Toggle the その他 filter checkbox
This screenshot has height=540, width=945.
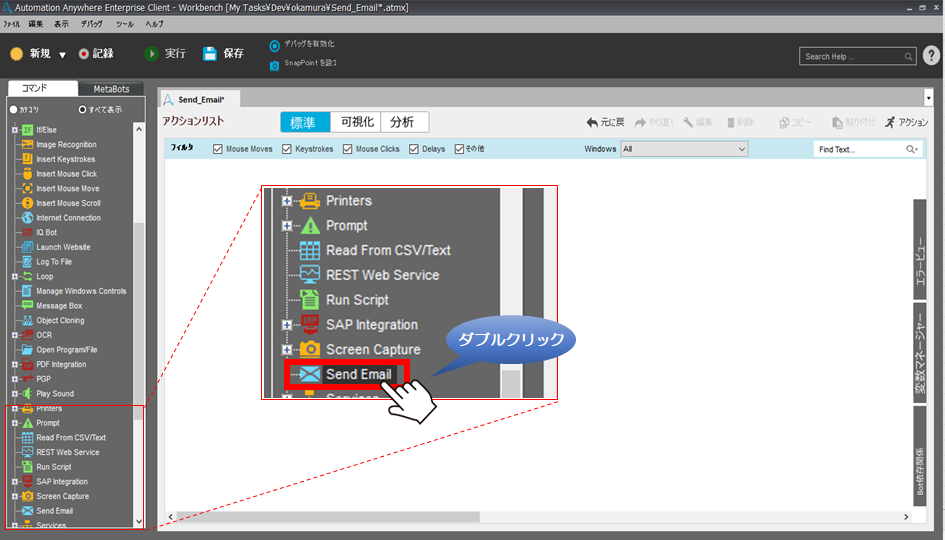[x=459, y=149]
